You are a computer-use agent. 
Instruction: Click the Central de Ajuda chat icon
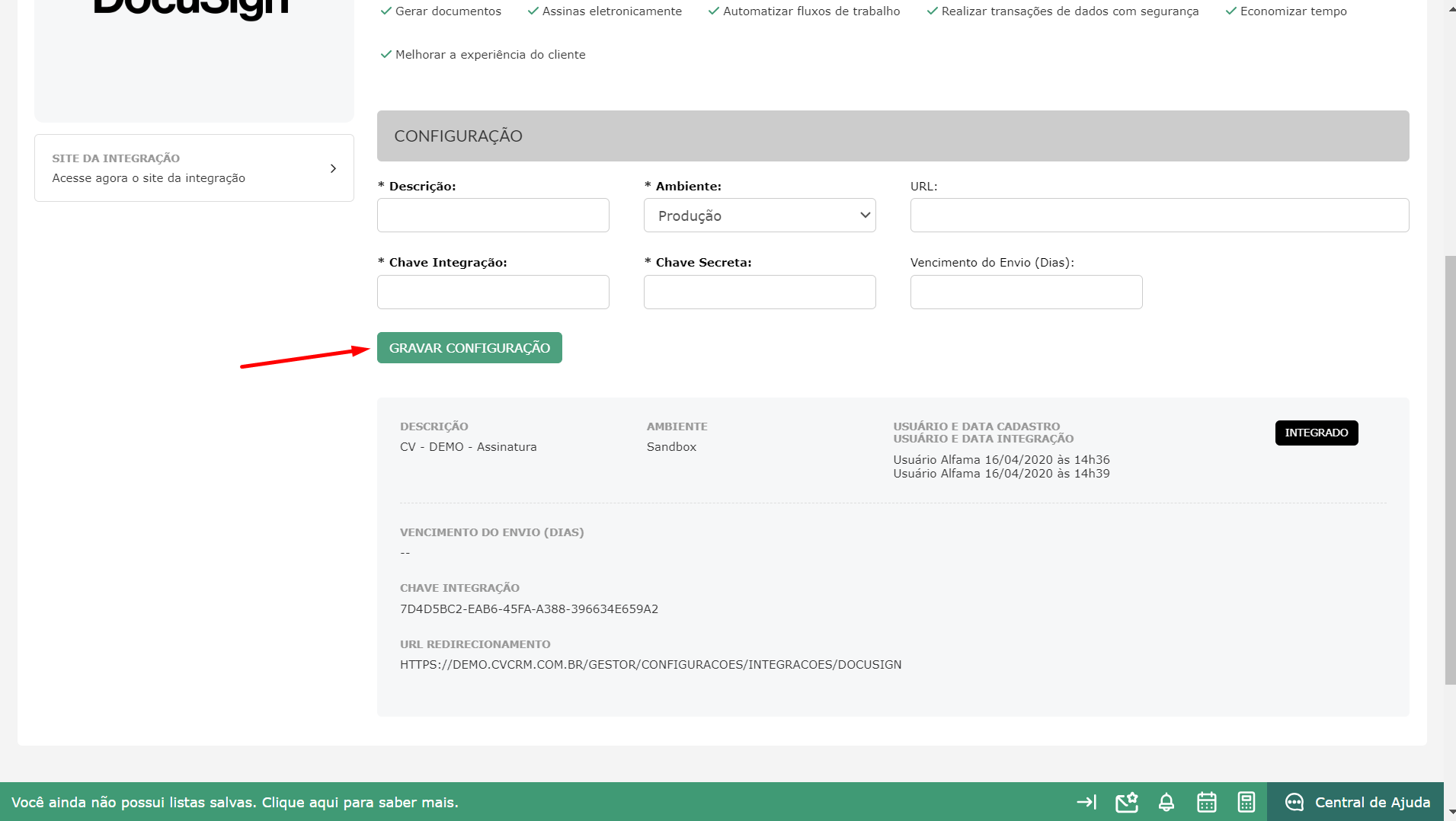pos(1294,802)
